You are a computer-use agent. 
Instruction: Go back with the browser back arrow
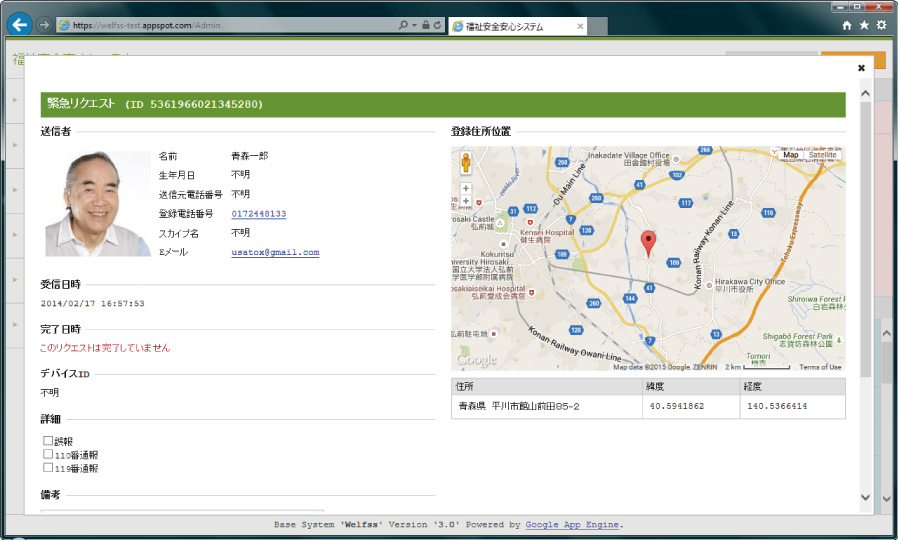[20, 25]
